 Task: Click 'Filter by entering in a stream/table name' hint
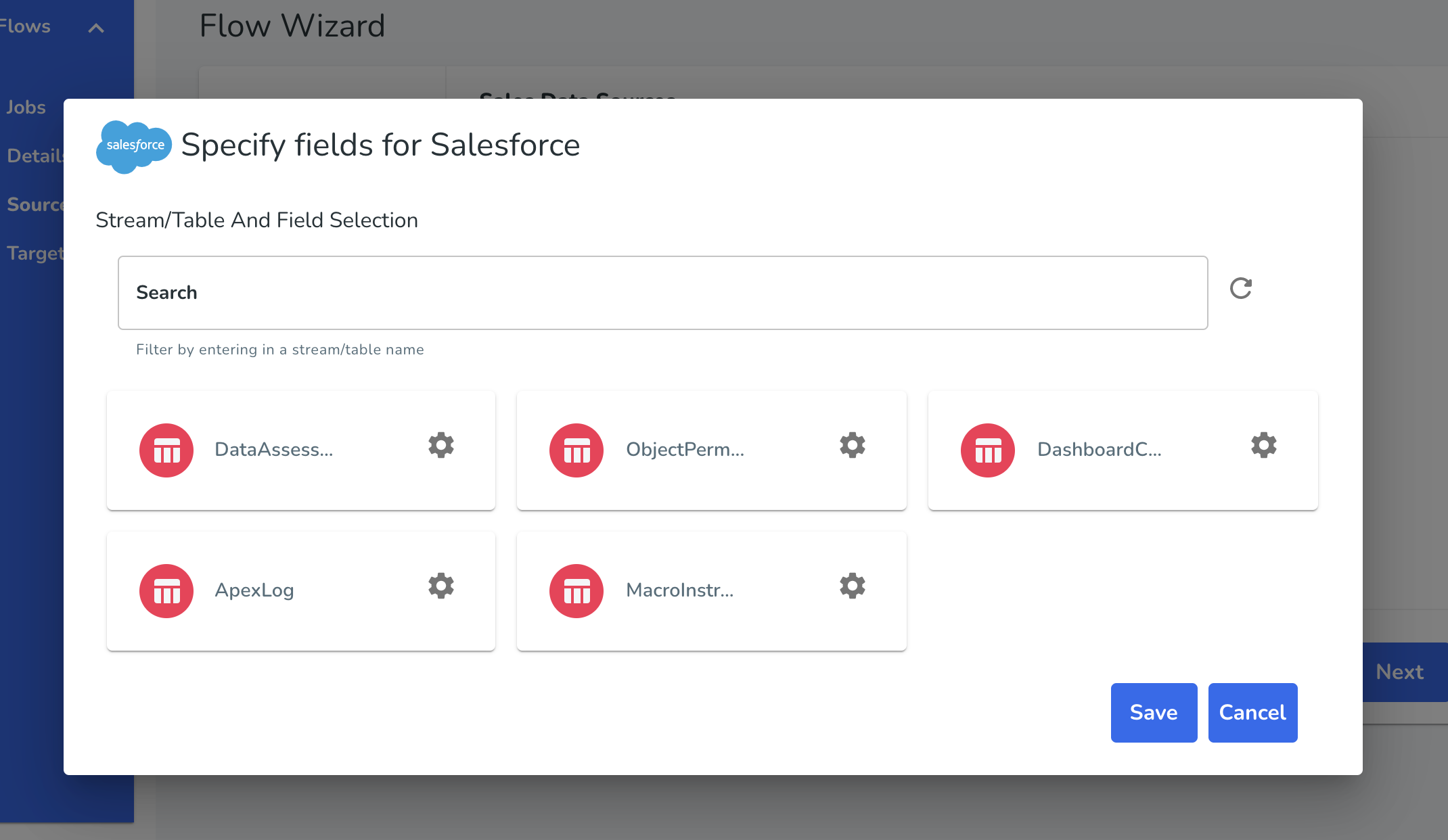[x=280, y=350]
